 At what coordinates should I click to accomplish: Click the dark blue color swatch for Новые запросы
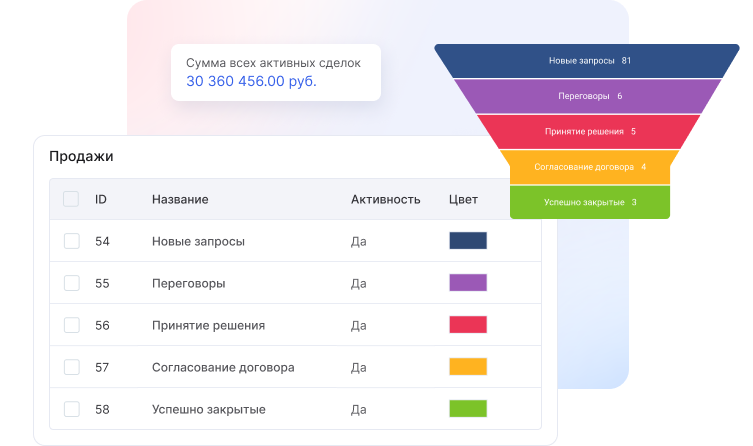pyautogui.click(x=467, y=241)
